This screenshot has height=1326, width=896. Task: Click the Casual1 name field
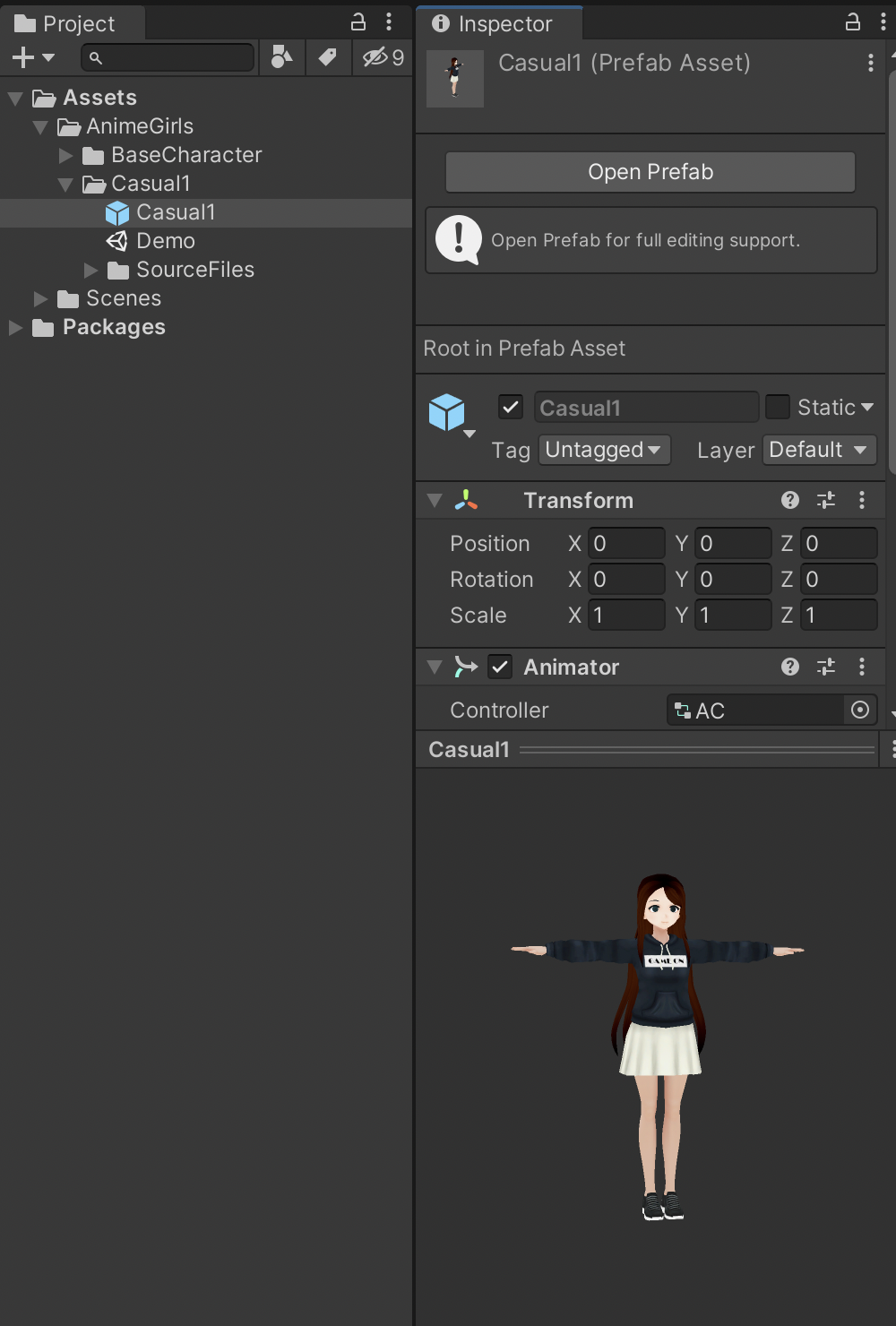point(647,408)
